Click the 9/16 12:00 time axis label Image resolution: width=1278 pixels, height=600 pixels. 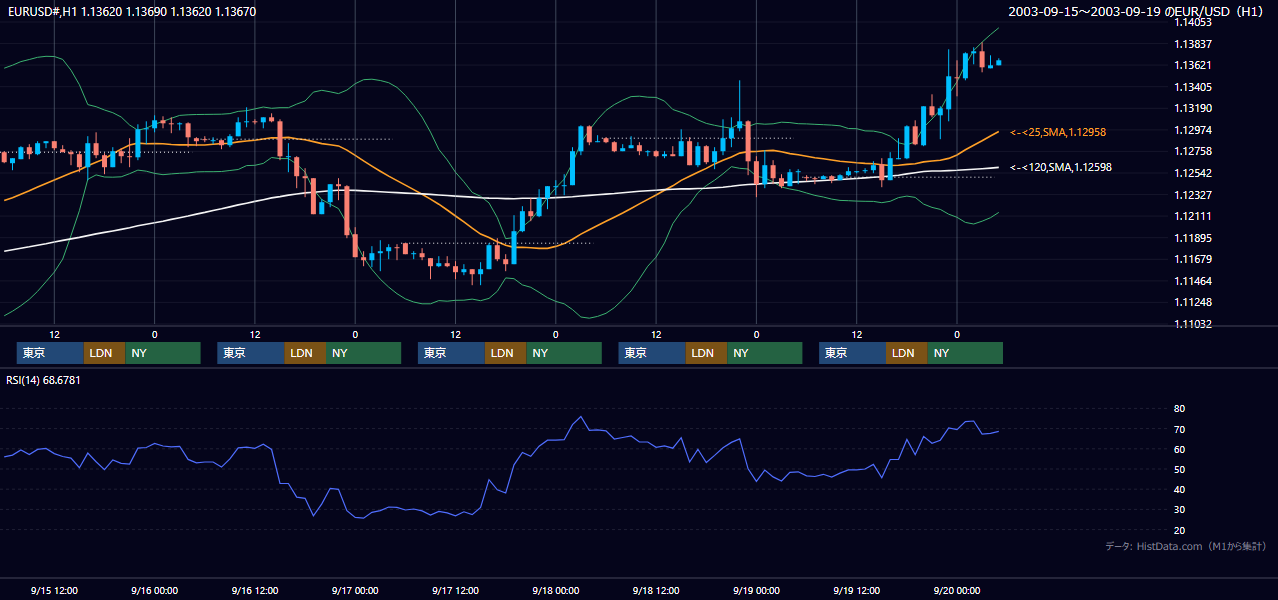[255, 590]
